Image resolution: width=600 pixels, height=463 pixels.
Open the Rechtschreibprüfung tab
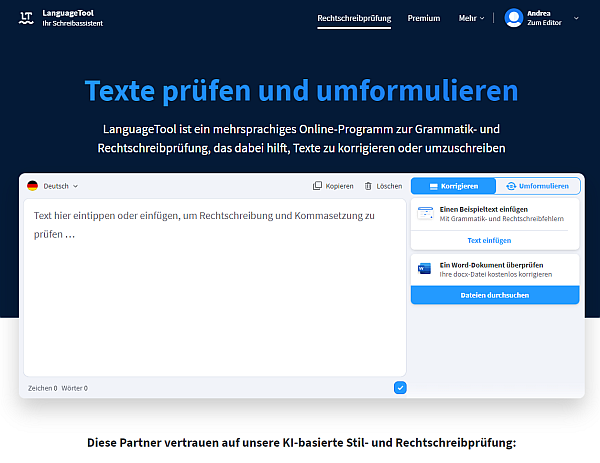click(353, 18)
